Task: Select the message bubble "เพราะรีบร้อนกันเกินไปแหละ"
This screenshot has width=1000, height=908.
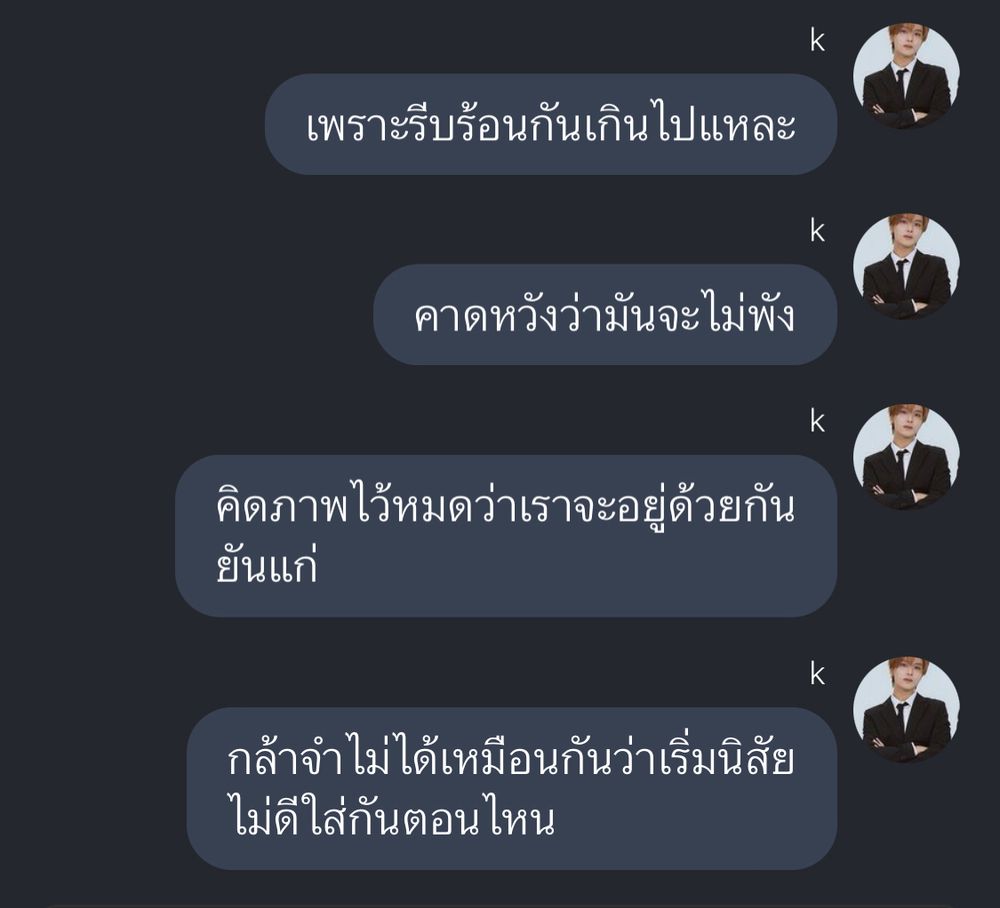Action: point(551,124)
